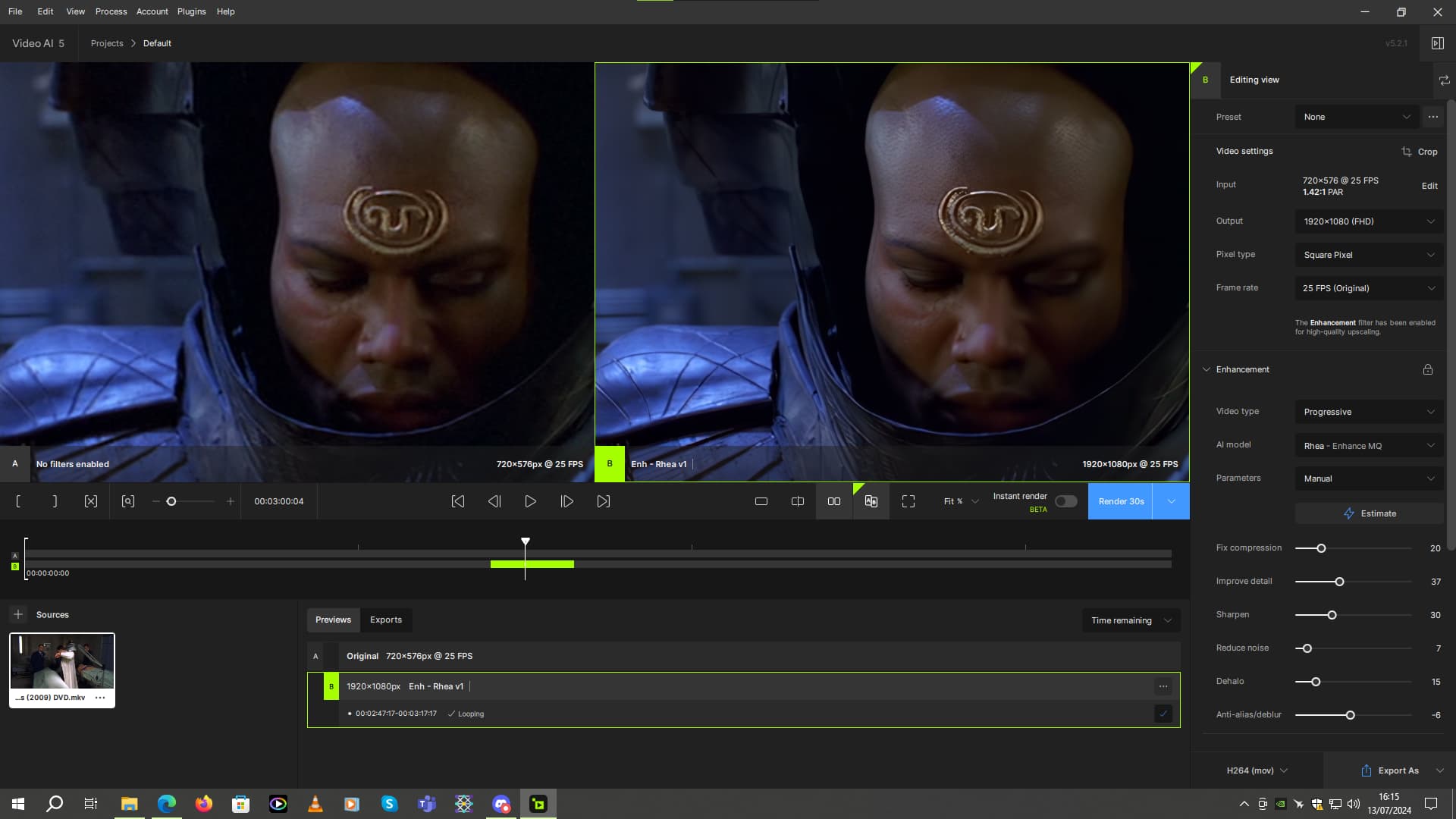Viewport: 1456px width, 819px height.
Task: Switch to the Exports tab
Action: [386, 620]
